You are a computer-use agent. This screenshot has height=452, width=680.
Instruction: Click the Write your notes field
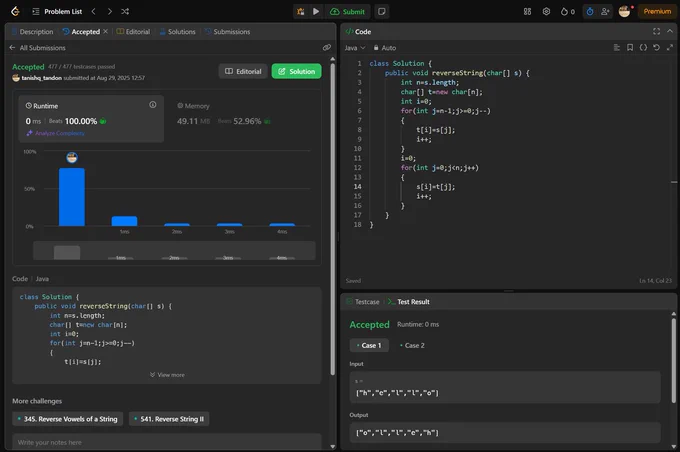[x=167, y=442]
